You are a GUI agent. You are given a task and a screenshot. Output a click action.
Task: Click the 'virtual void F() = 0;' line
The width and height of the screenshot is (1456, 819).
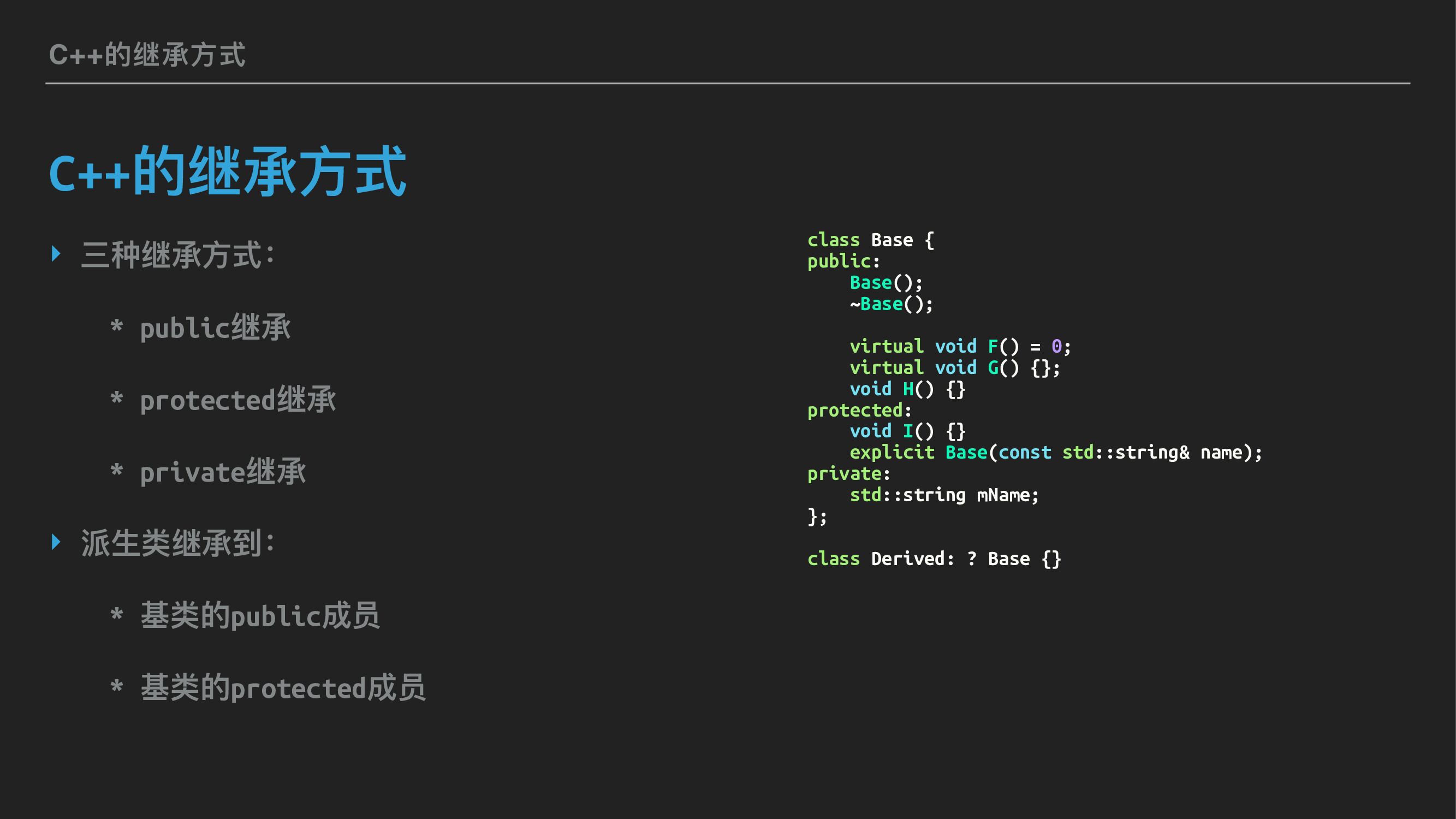(960, 346)
